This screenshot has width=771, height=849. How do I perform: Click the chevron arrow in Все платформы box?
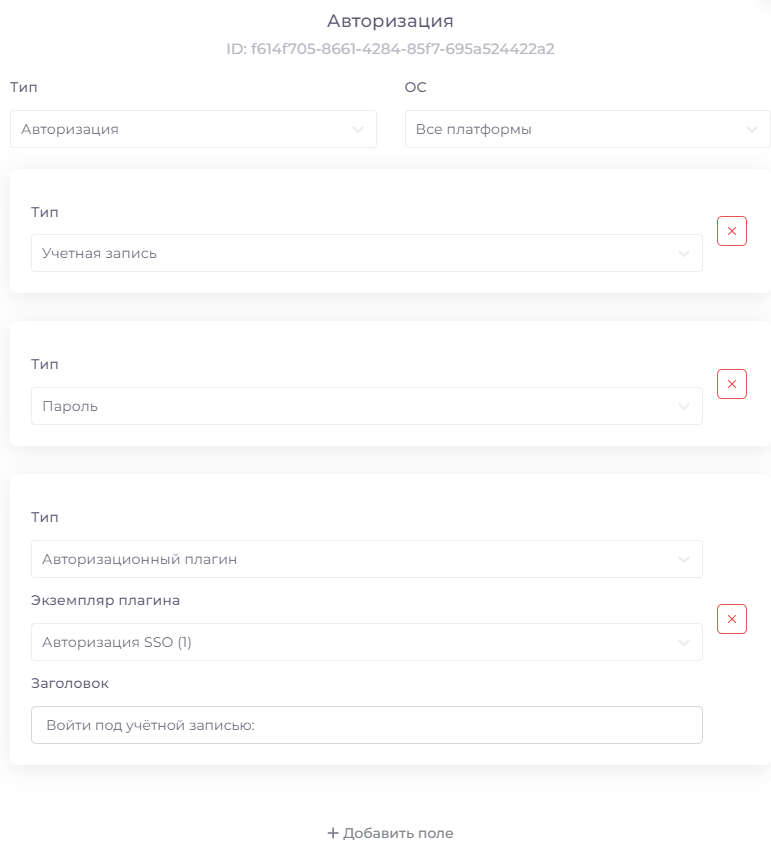tap(752, 129)
